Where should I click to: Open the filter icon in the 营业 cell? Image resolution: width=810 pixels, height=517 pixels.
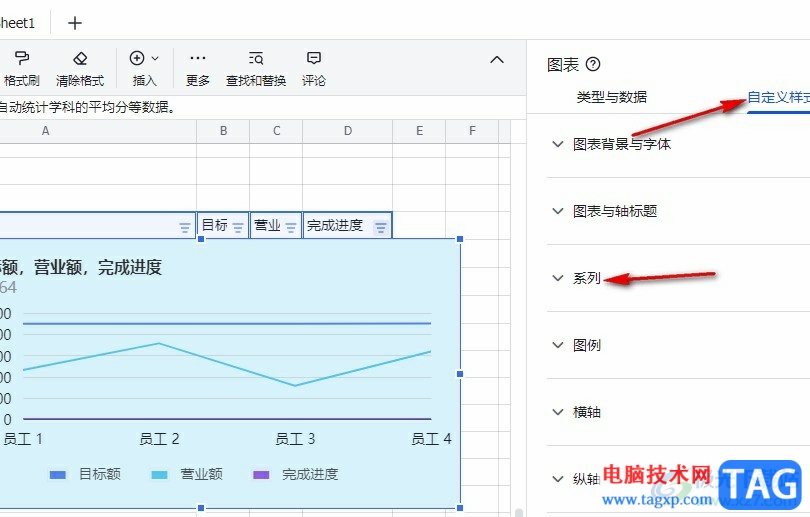[x=291, y=227]
